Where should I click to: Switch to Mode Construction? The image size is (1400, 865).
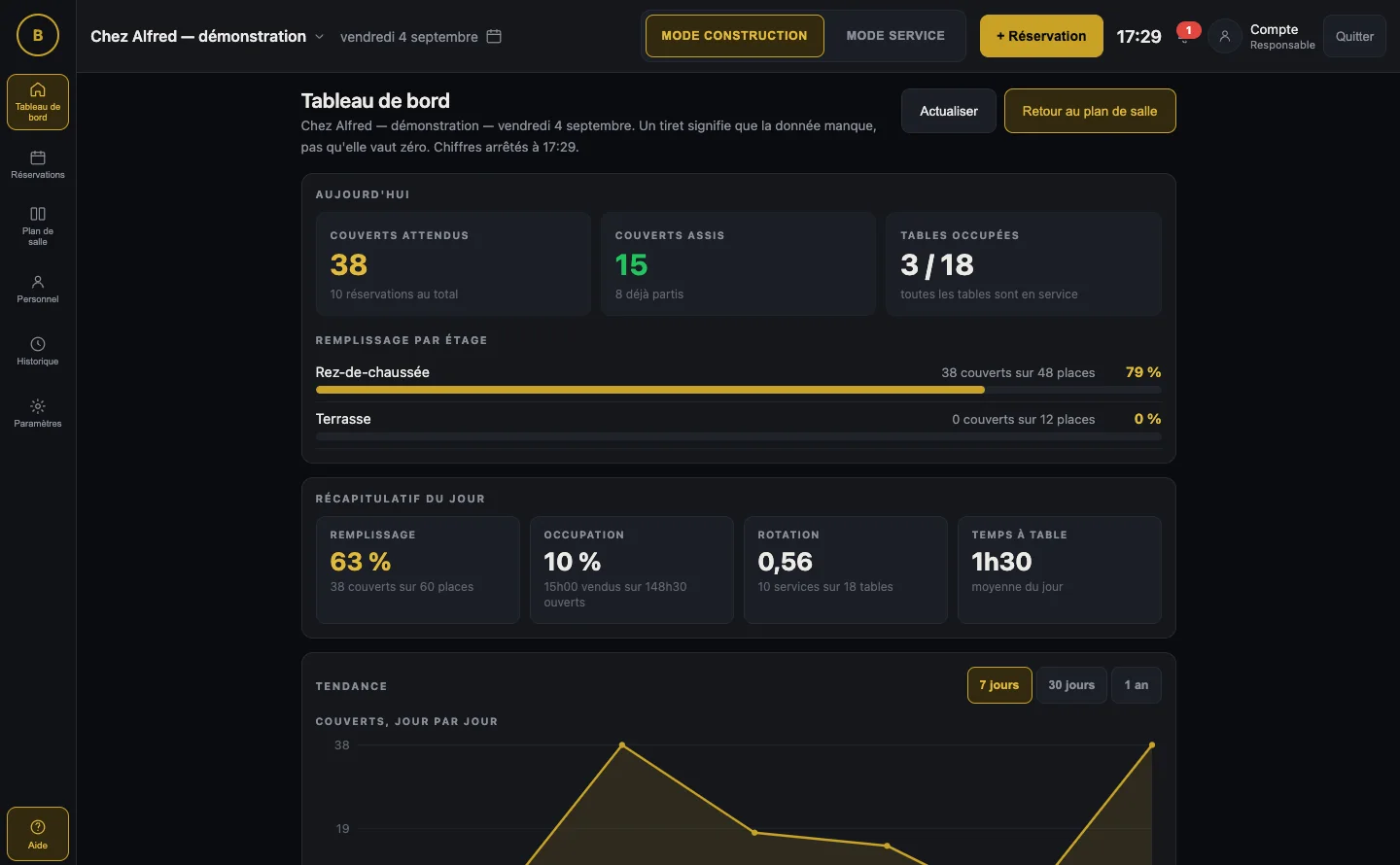click(x=734, y=36)
